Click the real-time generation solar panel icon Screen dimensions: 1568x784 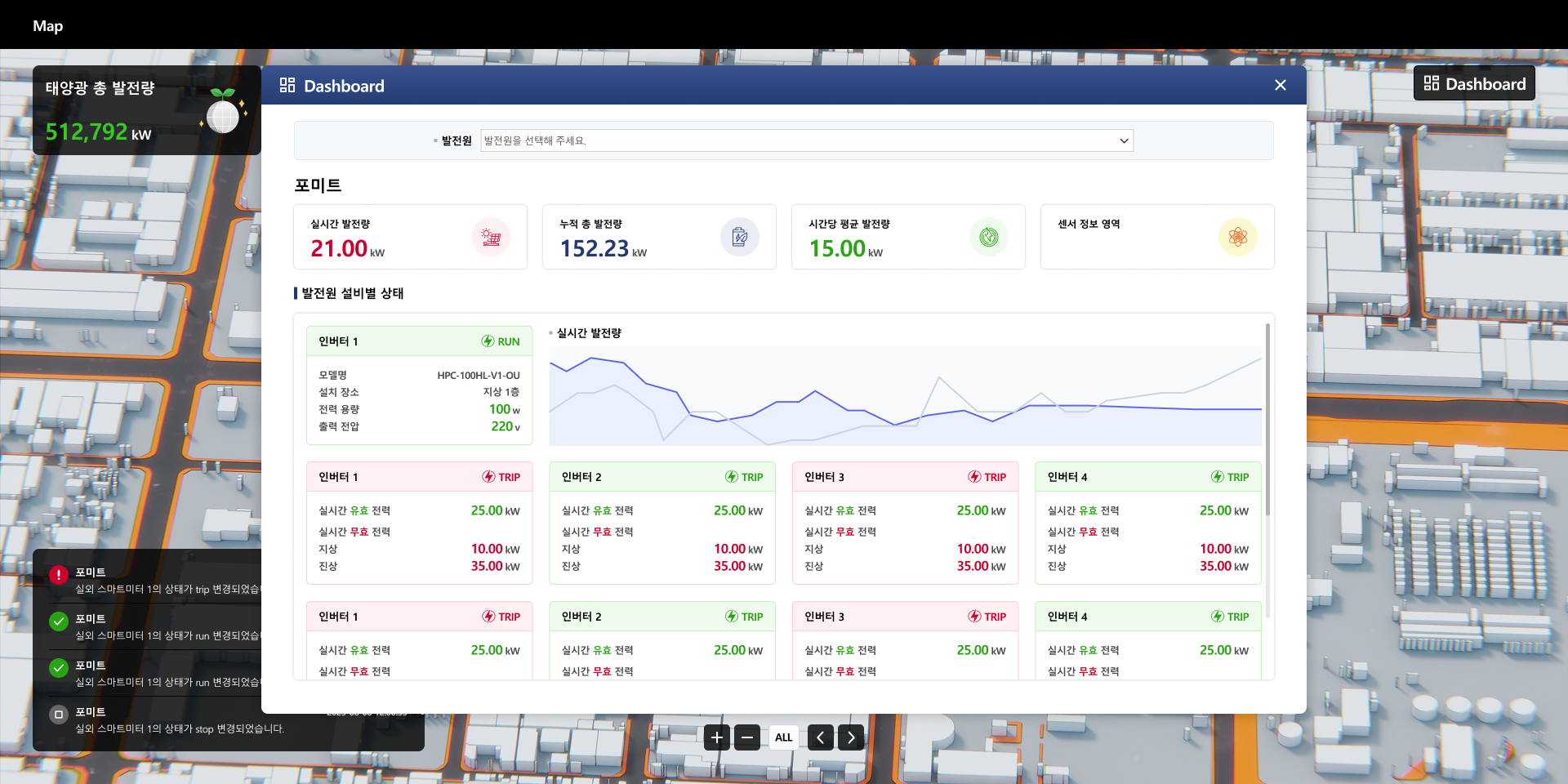point(491,237)
